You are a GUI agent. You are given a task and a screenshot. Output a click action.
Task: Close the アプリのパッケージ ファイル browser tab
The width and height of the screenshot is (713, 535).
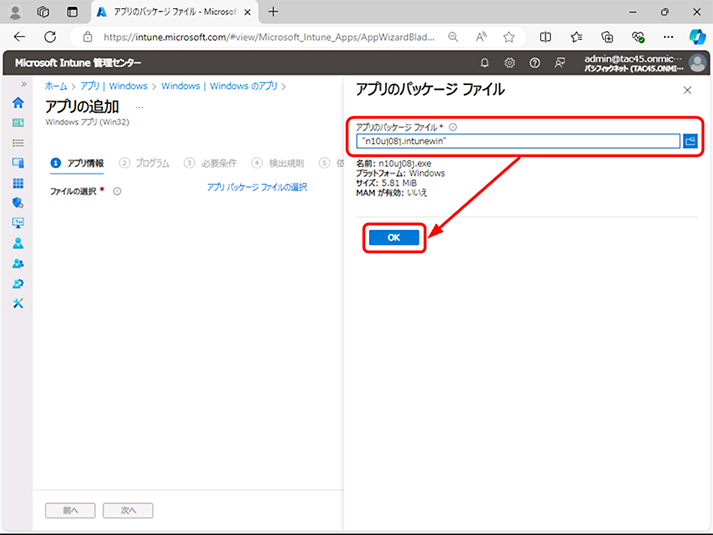(x=247, y=12)
